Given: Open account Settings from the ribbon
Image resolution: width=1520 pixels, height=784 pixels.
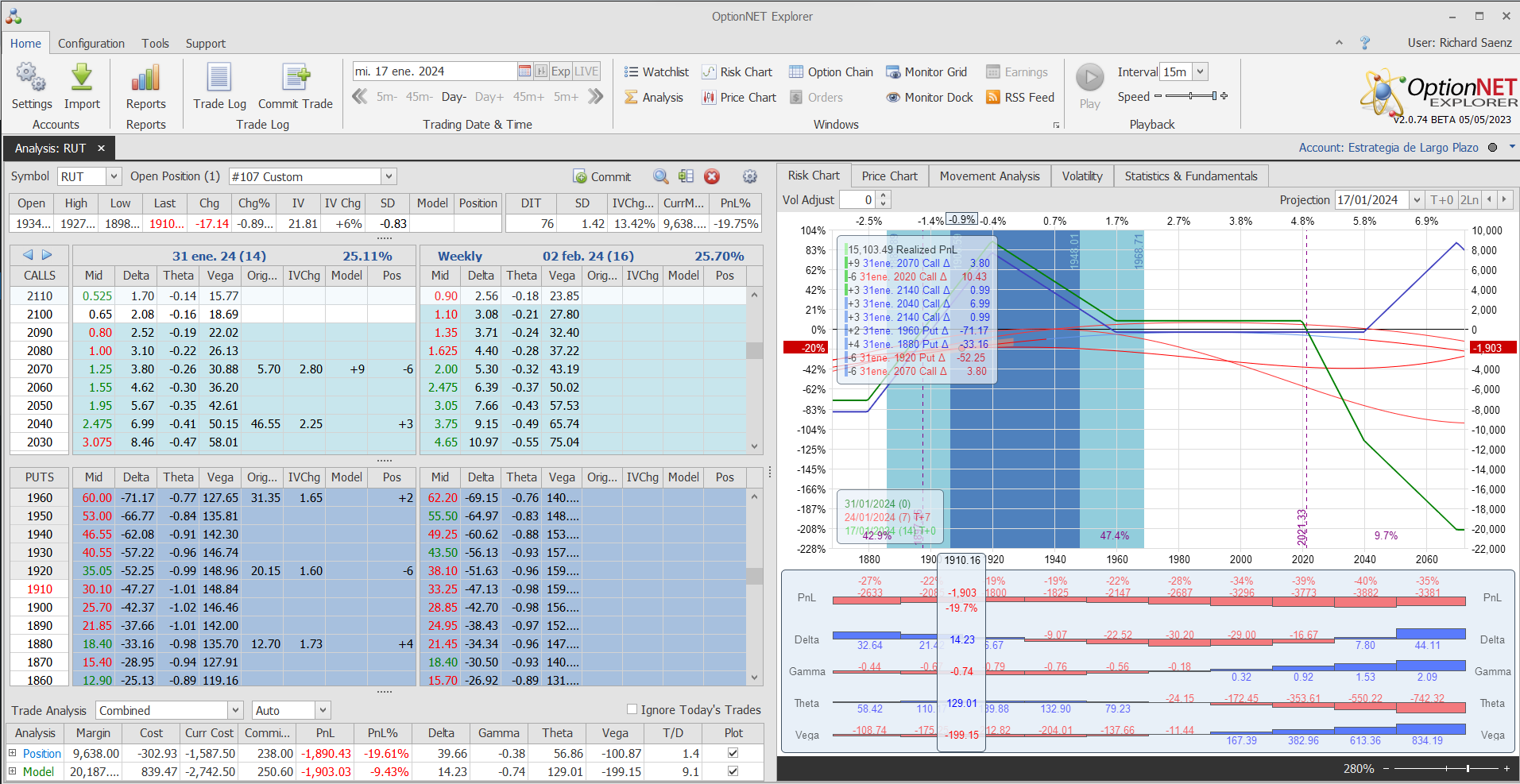Looking at the screenshot, I should [x=31, y=87].
